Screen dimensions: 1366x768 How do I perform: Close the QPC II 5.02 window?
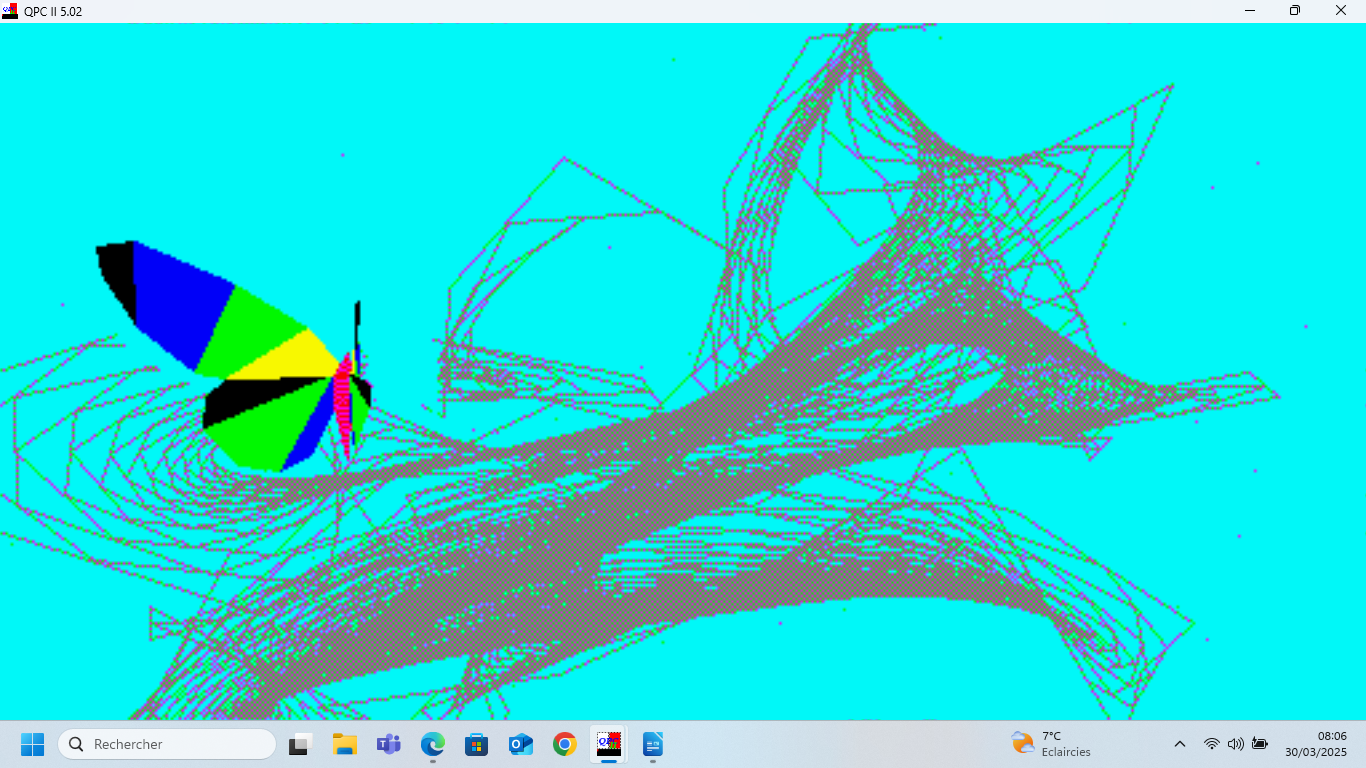point(1342,11)
